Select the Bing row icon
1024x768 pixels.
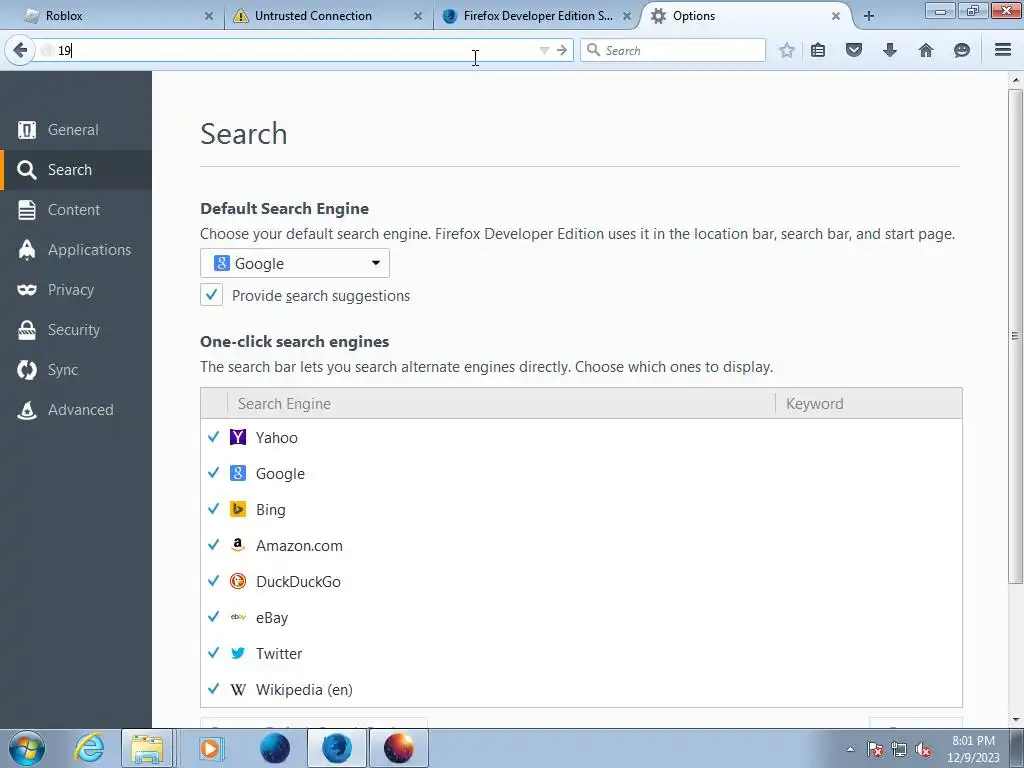(238, 509)
